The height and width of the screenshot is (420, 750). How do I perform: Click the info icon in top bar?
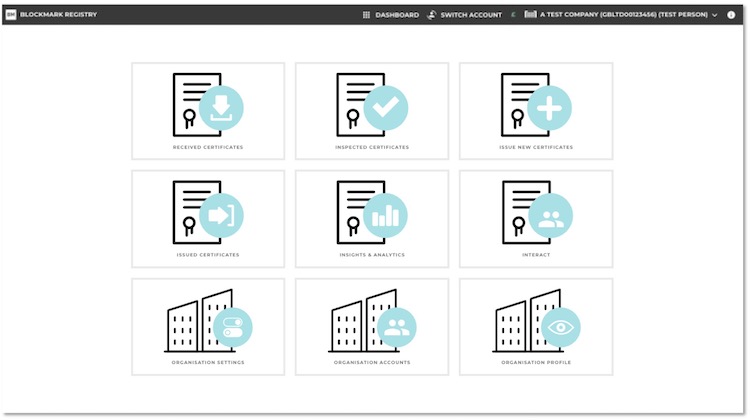pos(731,15)
